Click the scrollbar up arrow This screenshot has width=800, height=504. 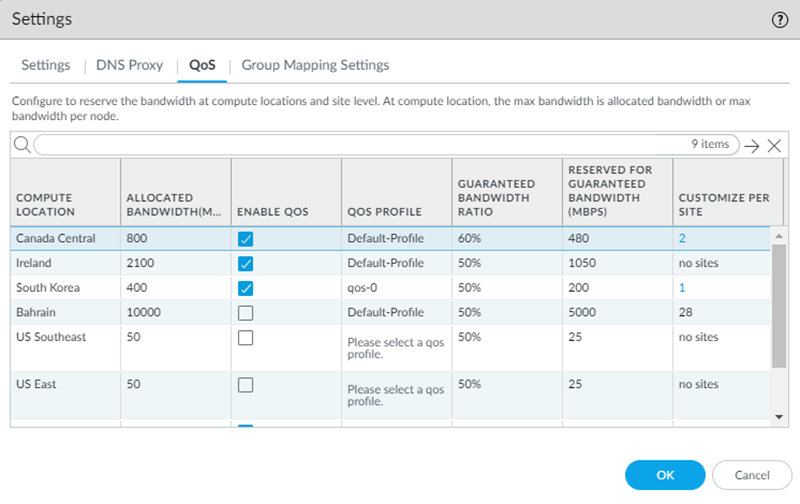tap(779, 235)
